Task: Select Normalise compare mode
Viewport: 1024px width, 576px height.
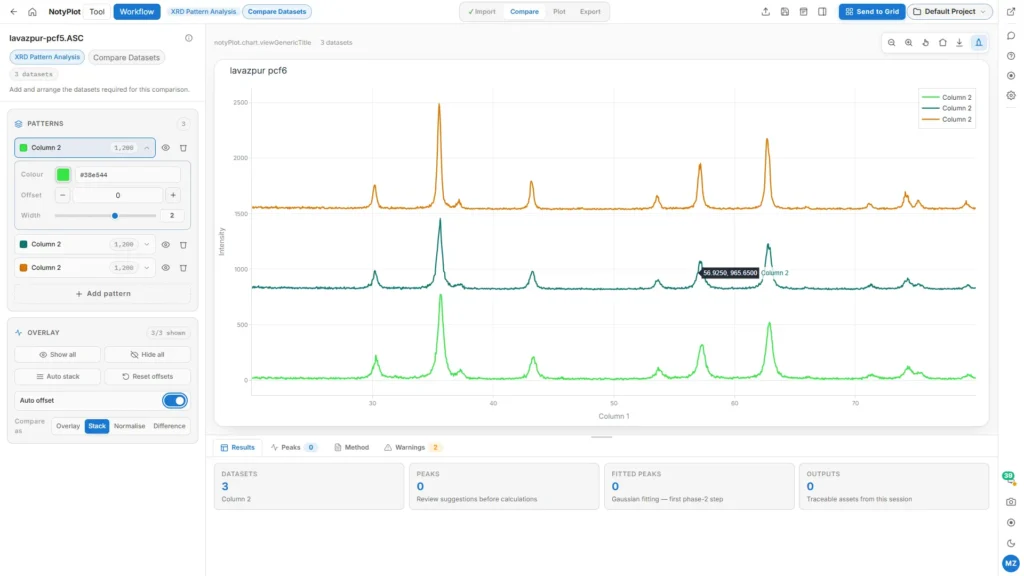Action: click(129, 426)
